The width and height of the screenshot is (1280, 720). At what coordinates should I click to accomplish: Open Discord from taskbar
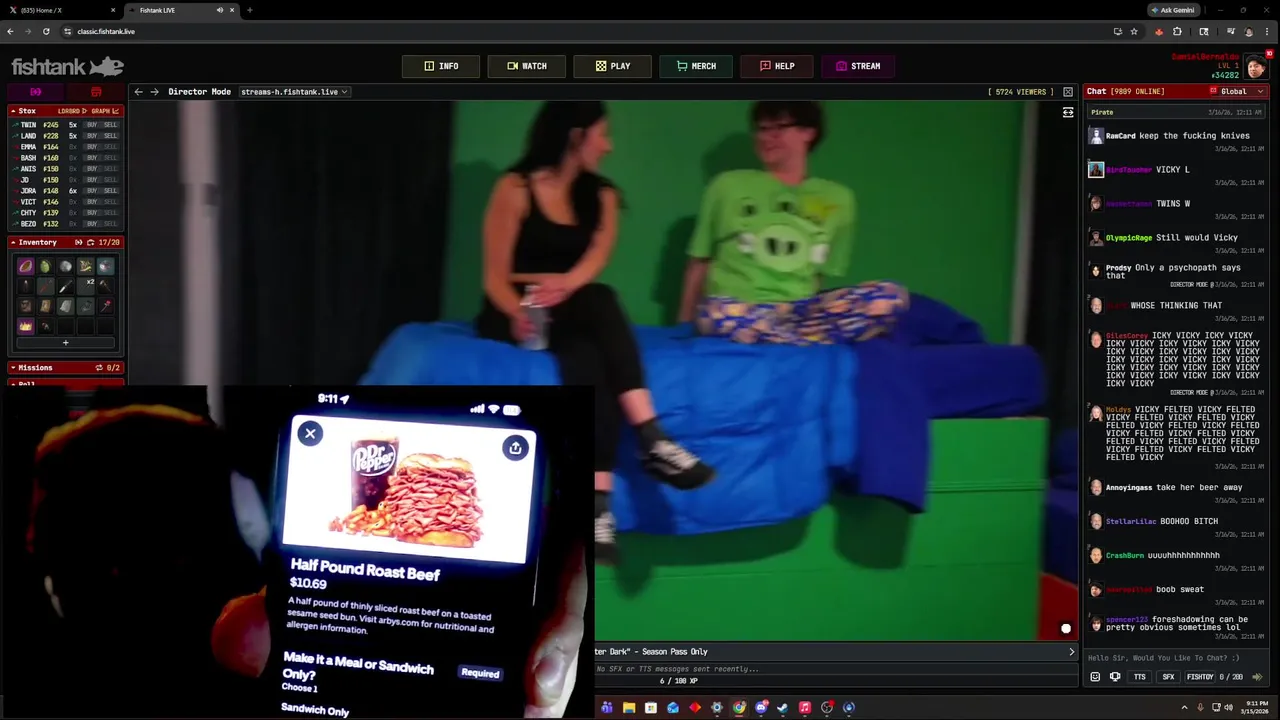761,708
